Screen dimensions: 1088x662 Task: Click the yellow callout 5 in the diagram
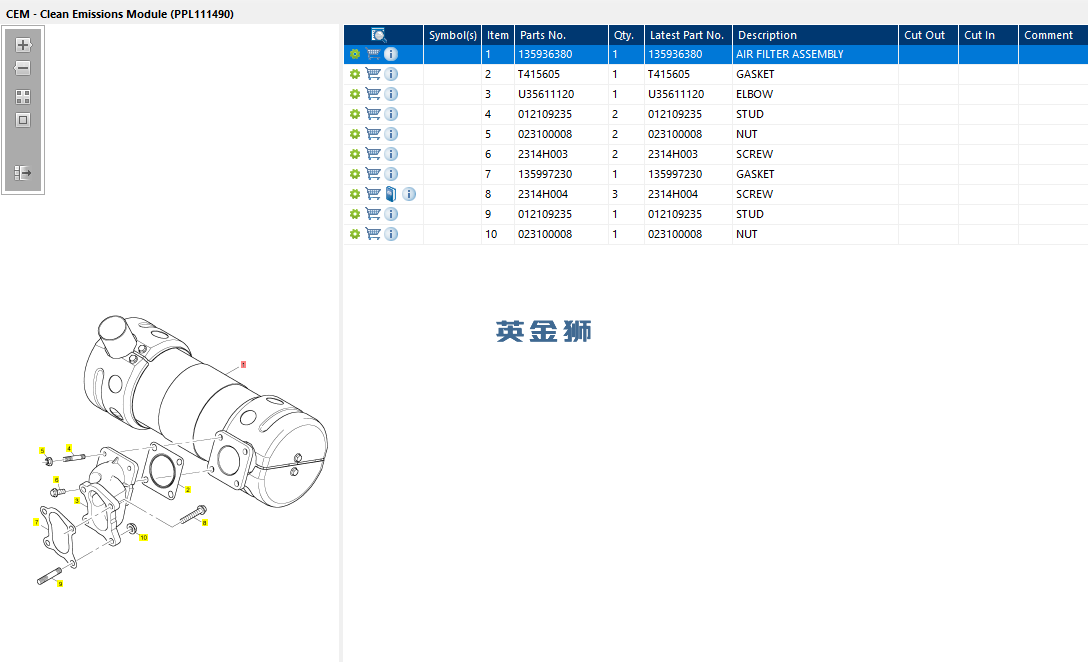(x=42, y=451)
